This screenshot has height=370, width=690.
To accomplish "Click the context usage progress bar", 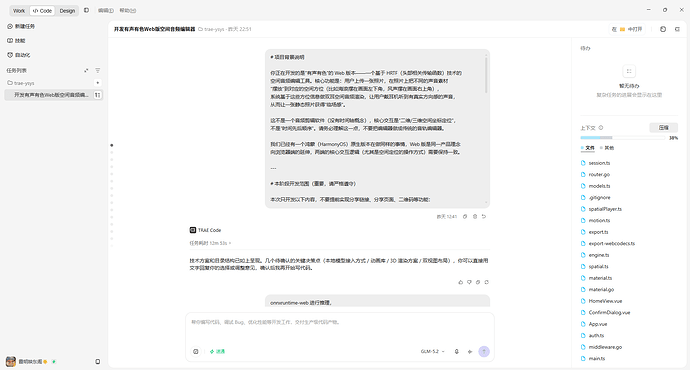I will 623,138.
